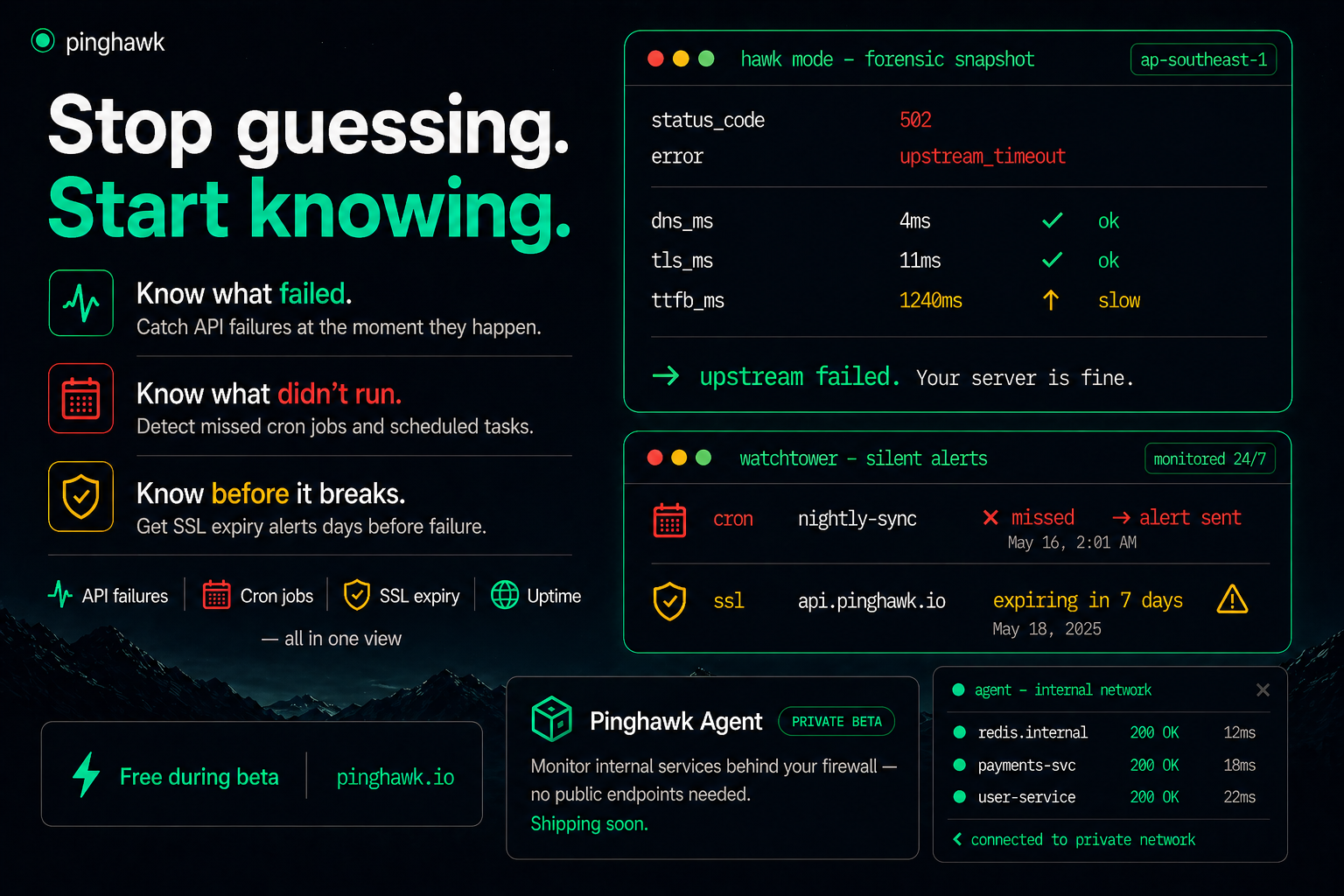
Task: Click the upstream_timeout error value
Action: pos(983,157)
